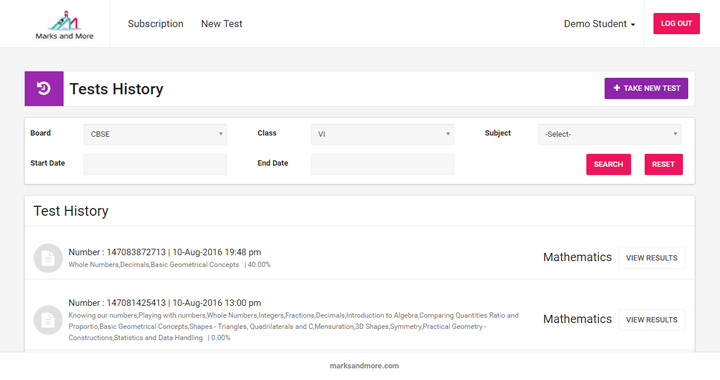720x380 pixels.
Task: Start a test with TAKE NEW TEST
Action: point(646,88)
